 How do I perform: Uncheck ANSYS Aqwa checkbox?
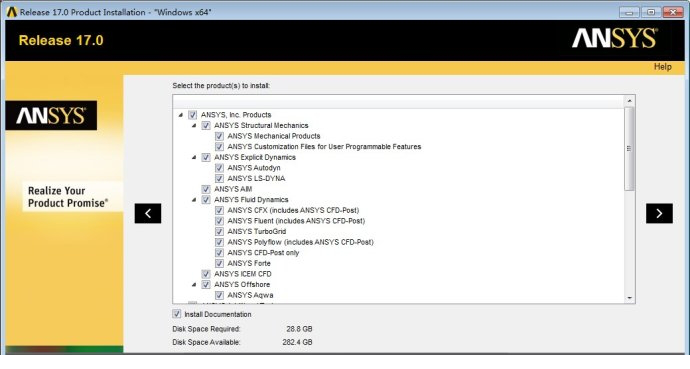click(219, 295)
